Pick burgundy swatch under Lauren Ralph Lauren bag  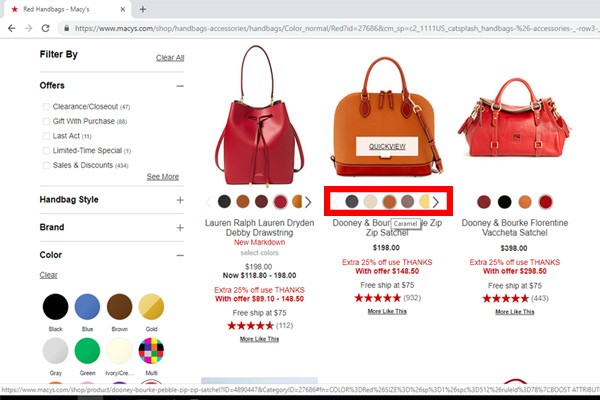click(261, 201)
